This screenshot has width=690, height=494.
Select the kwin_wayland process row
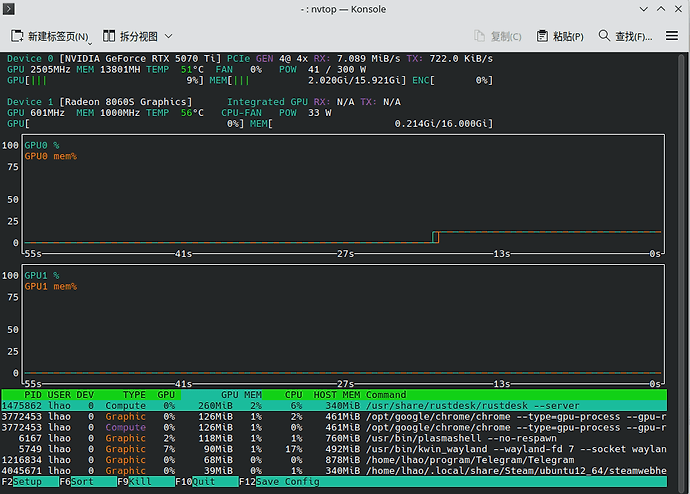pyautogui.click(x=334, y=449)
